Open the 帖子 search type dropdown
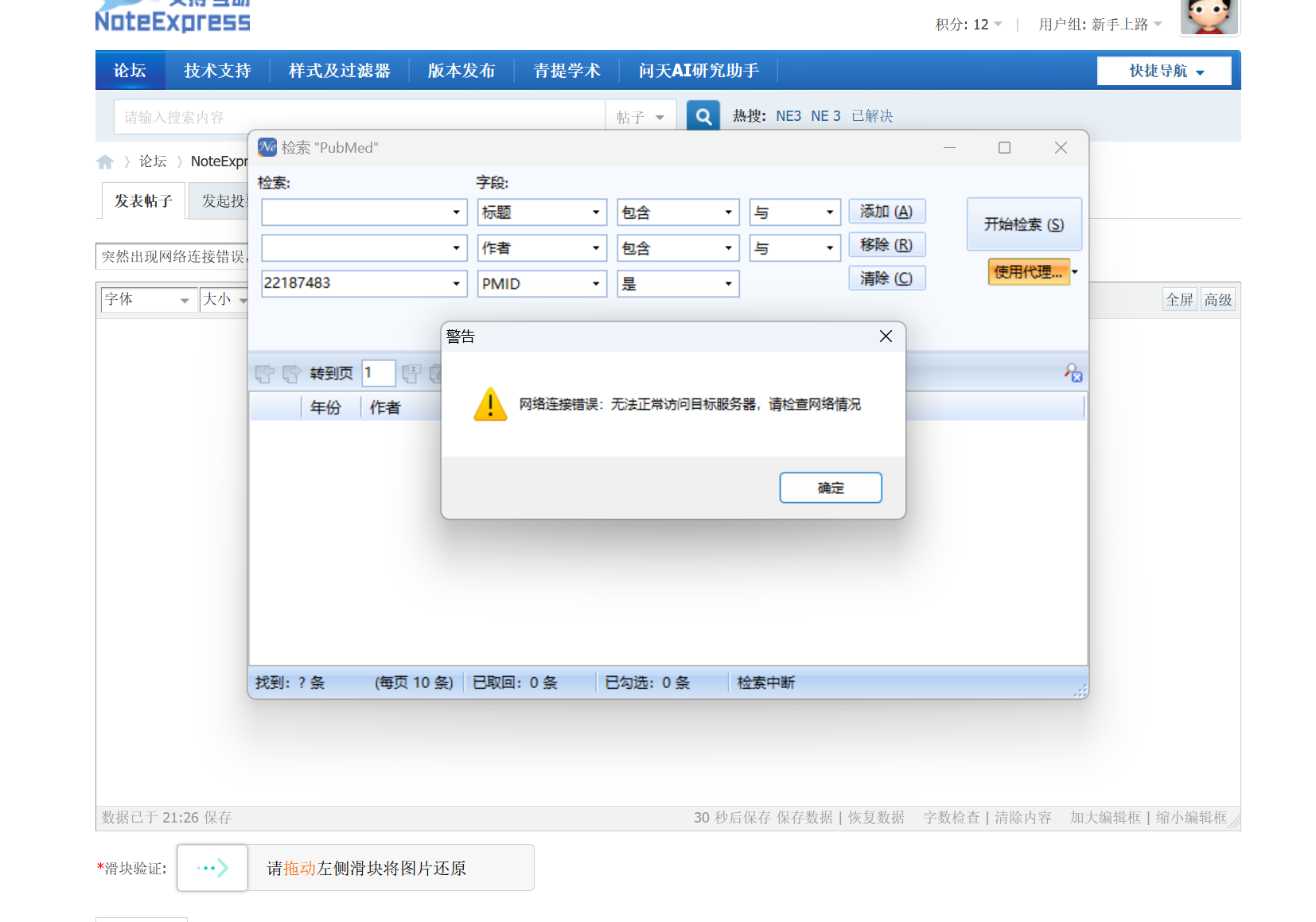The width and height of the screenshot is (1316, 922). tap(640, 117)
